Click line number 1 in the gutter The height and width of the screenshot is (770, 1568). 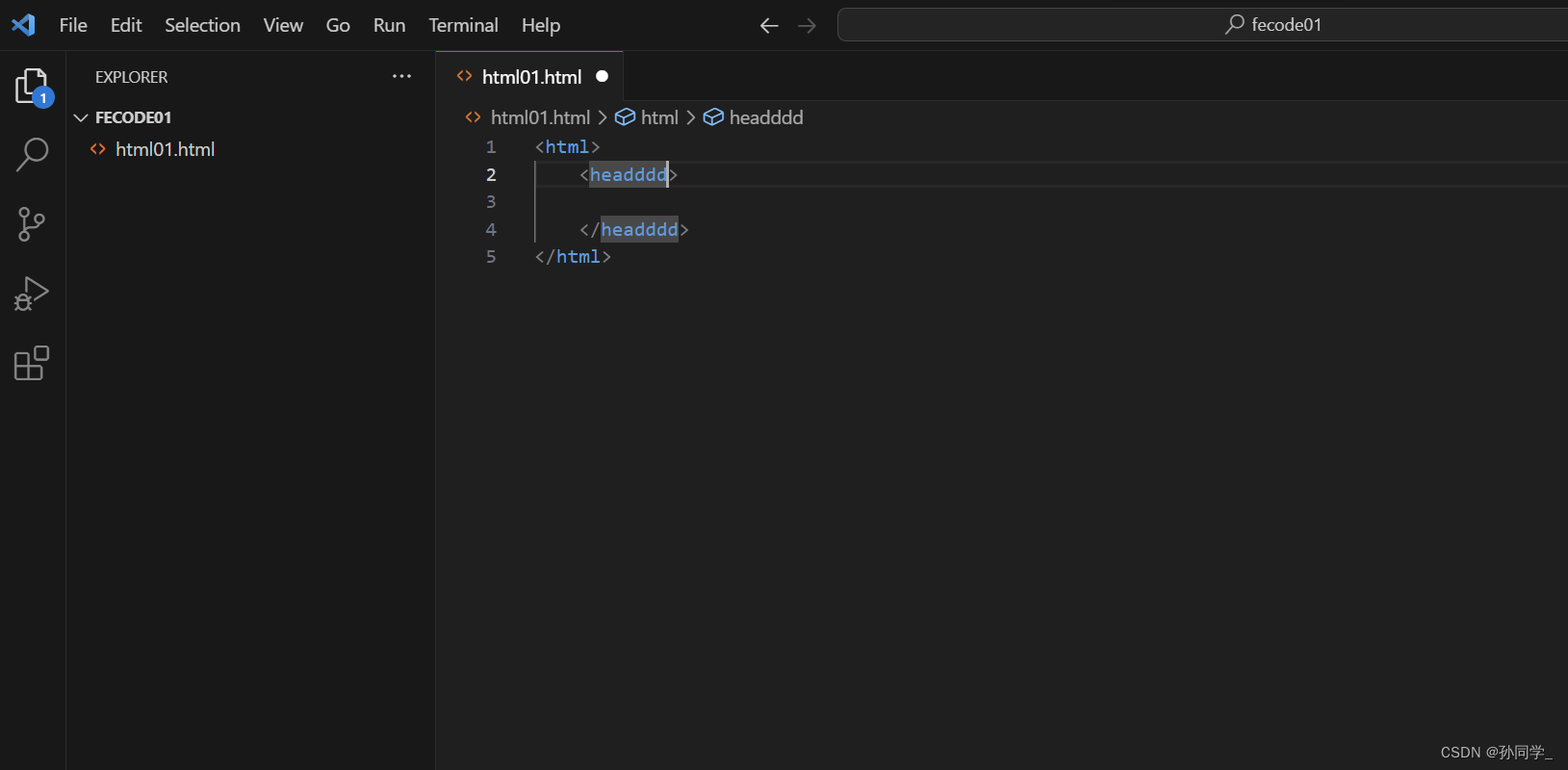(x=491, y=147)
